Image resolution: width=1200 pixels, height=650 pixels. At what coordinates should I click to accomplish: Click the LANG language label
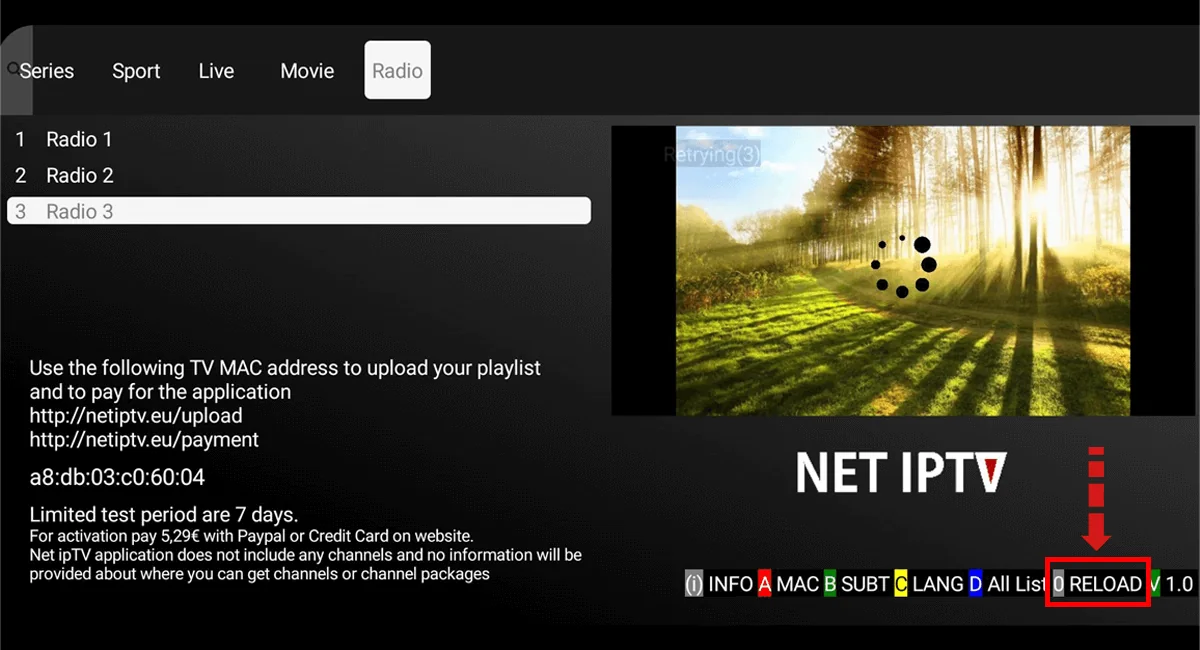(938, 584)
